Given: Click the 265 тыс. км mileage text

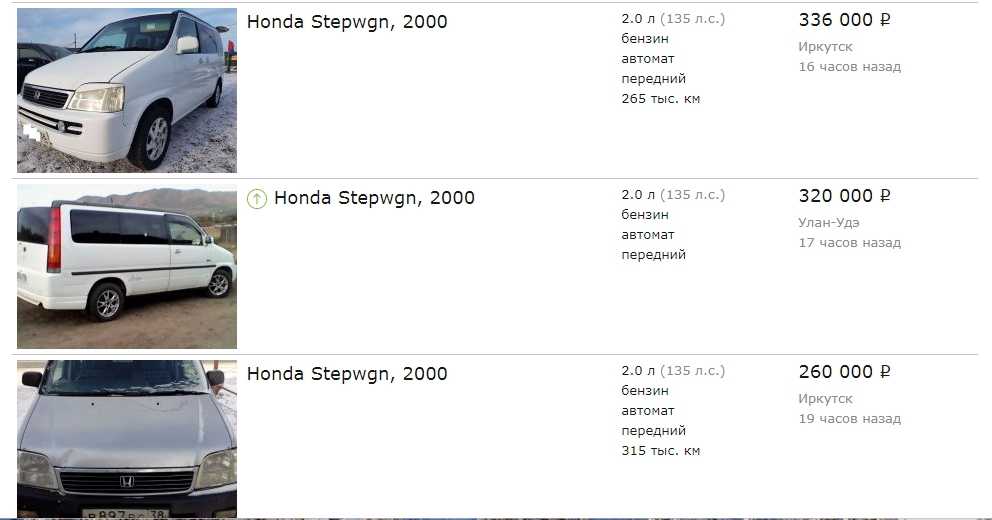Looking at the screenshot, I should click(660, 99).
